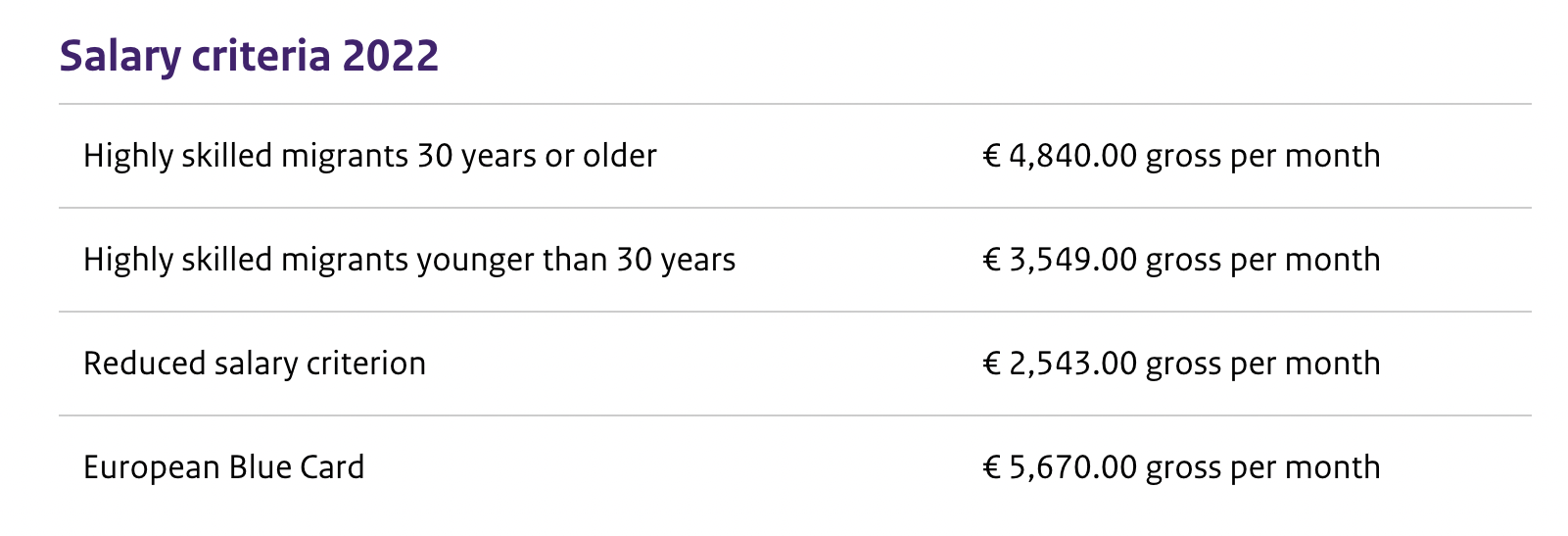This screenshot has height=536, width=1568.
Task: Select the "Reduced salary criterion" row label
Action: click(255, 364)
